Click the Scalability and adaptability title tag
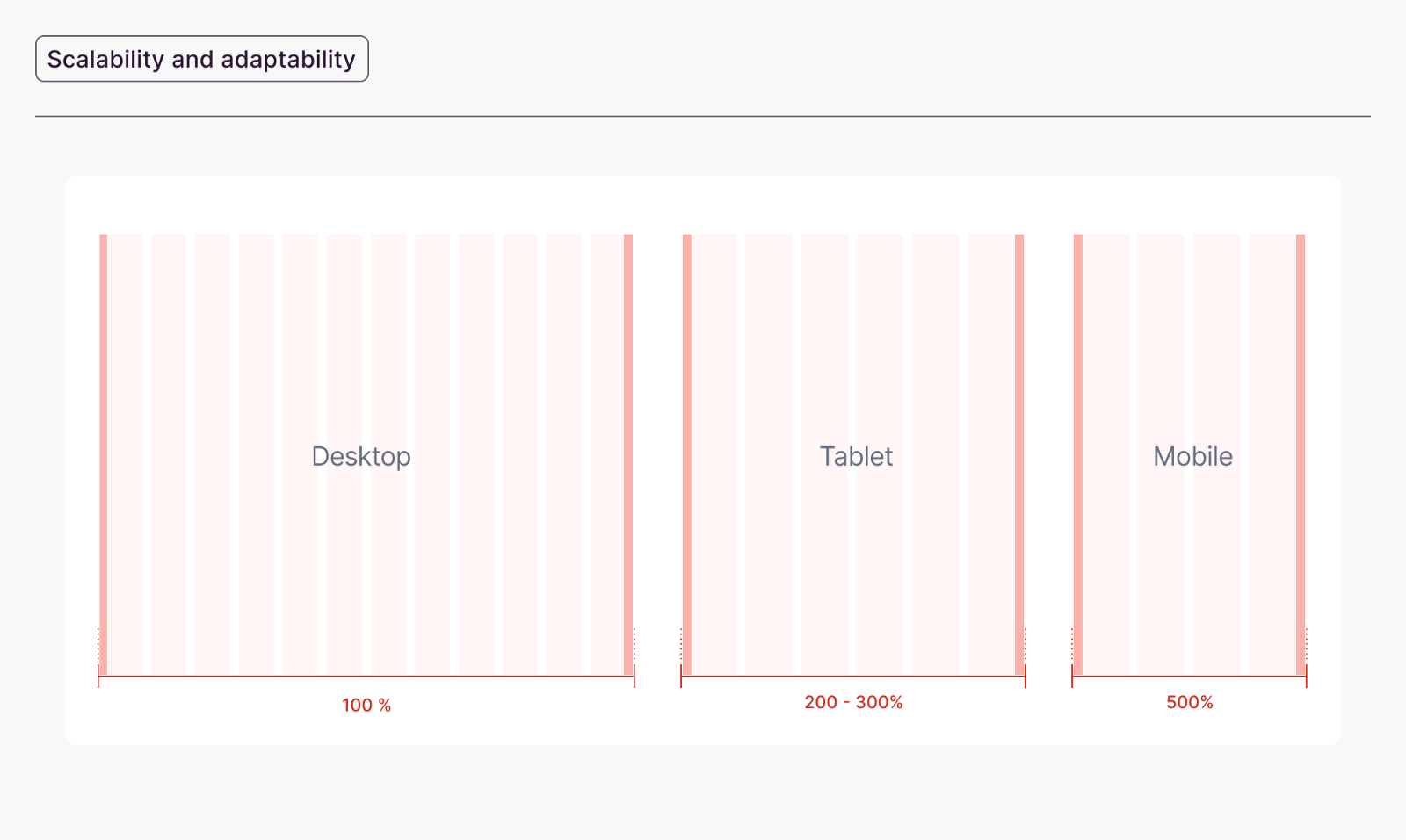 point(201,59)
